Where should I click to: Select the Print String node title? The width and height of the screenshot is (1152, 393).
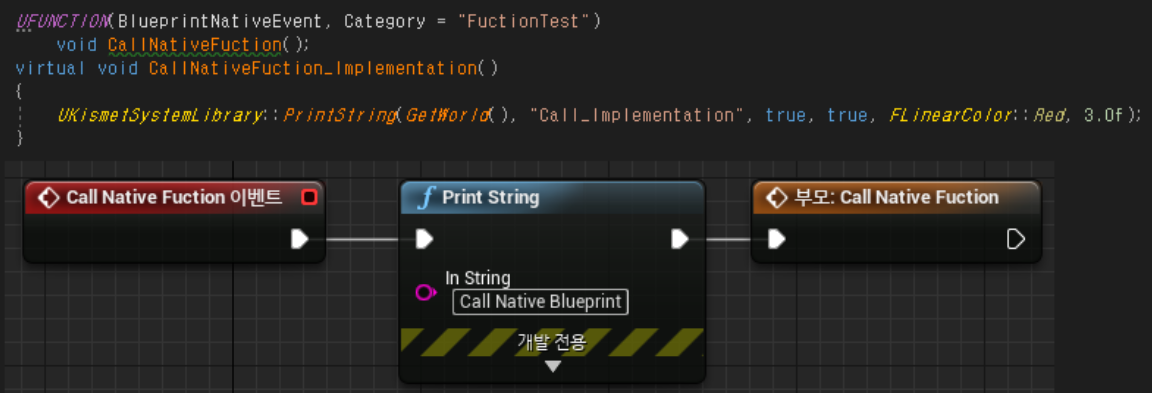point(491,198)
